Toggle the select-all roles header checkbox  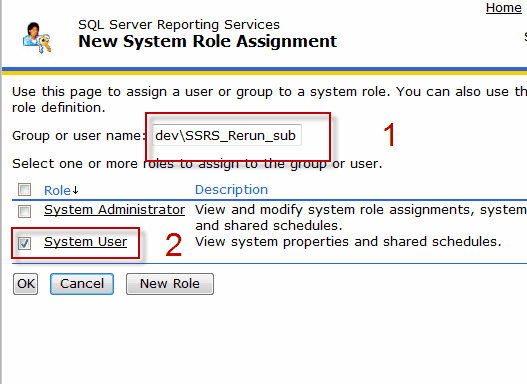click(x=25, y=189)
